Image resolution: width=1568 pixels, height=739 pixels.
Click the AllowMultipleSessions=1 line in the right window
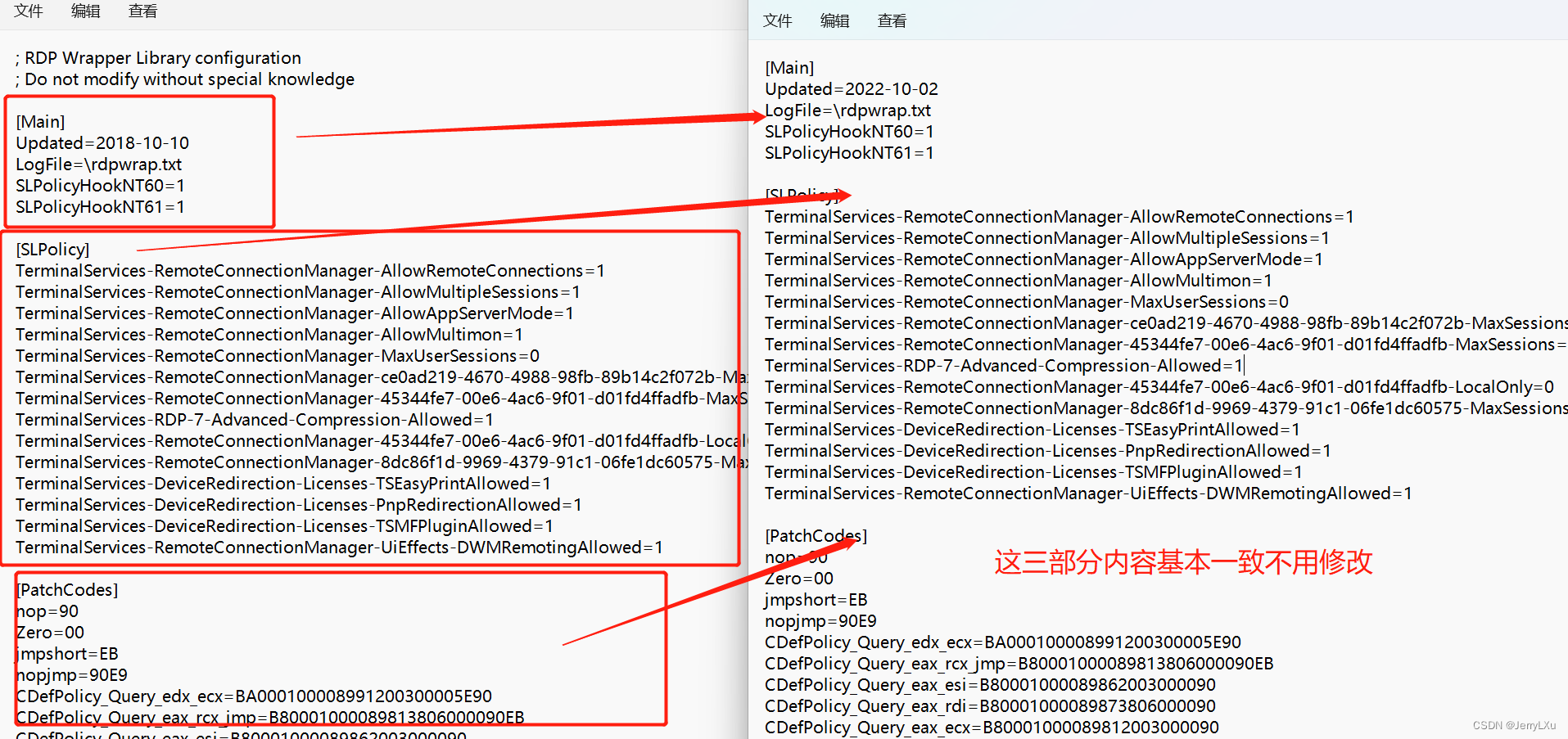pyautogui.click(x=1047, y=238)
